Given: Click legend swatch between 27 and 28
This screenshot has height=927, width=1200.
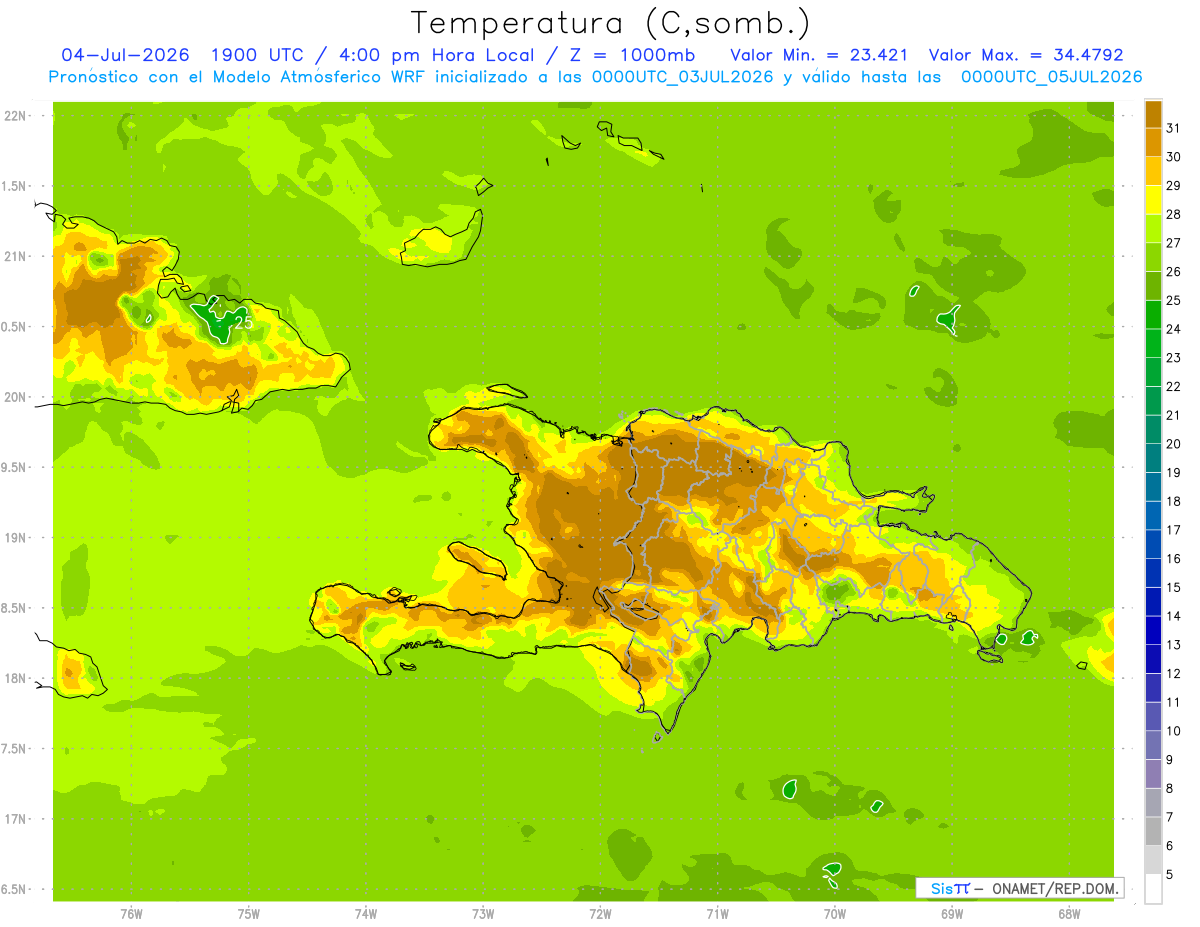Looking at the screenshot, I should [x=1153, y=229].
